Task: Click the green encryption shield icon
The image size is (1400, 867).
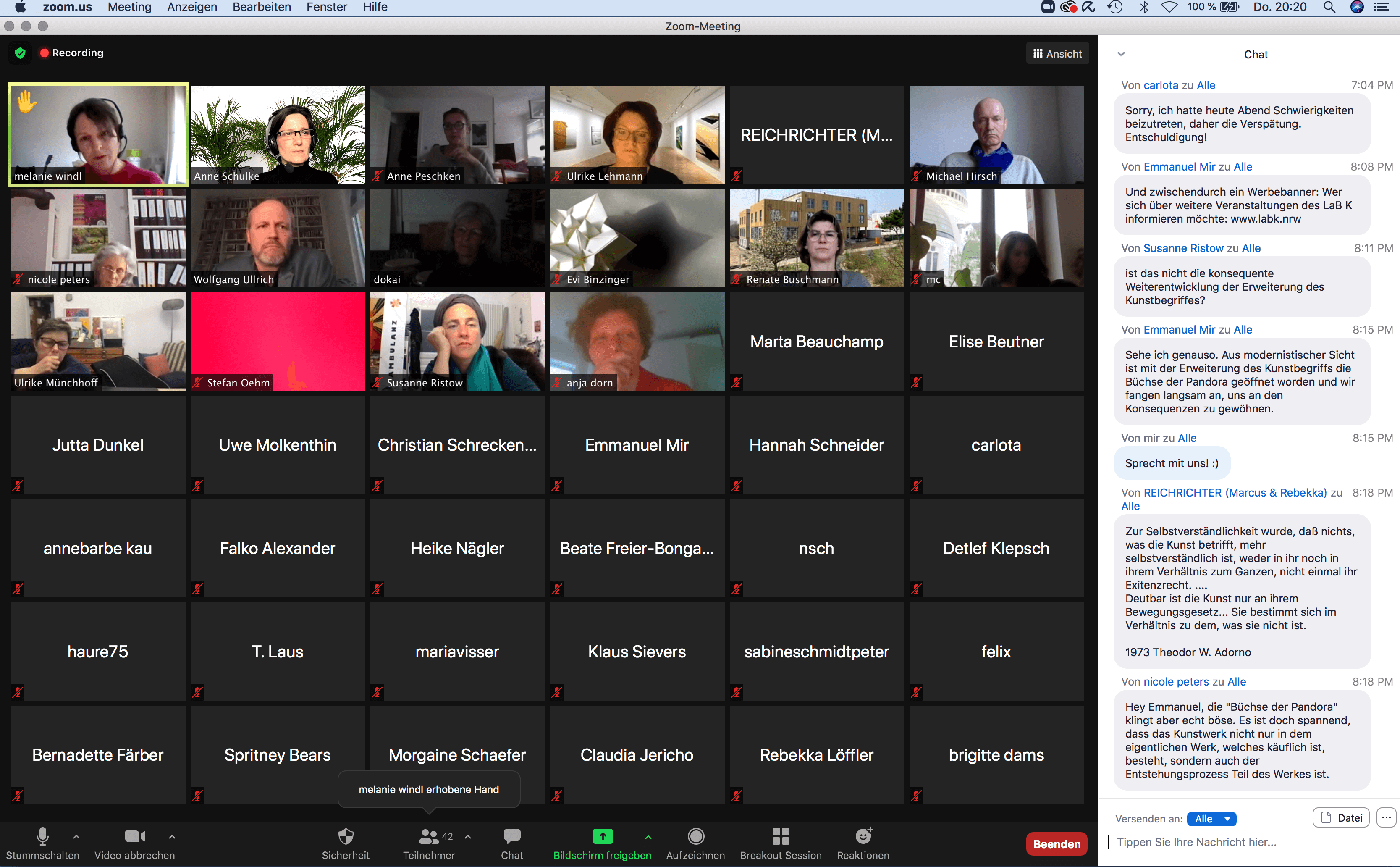Action: [x=20, y=53]
